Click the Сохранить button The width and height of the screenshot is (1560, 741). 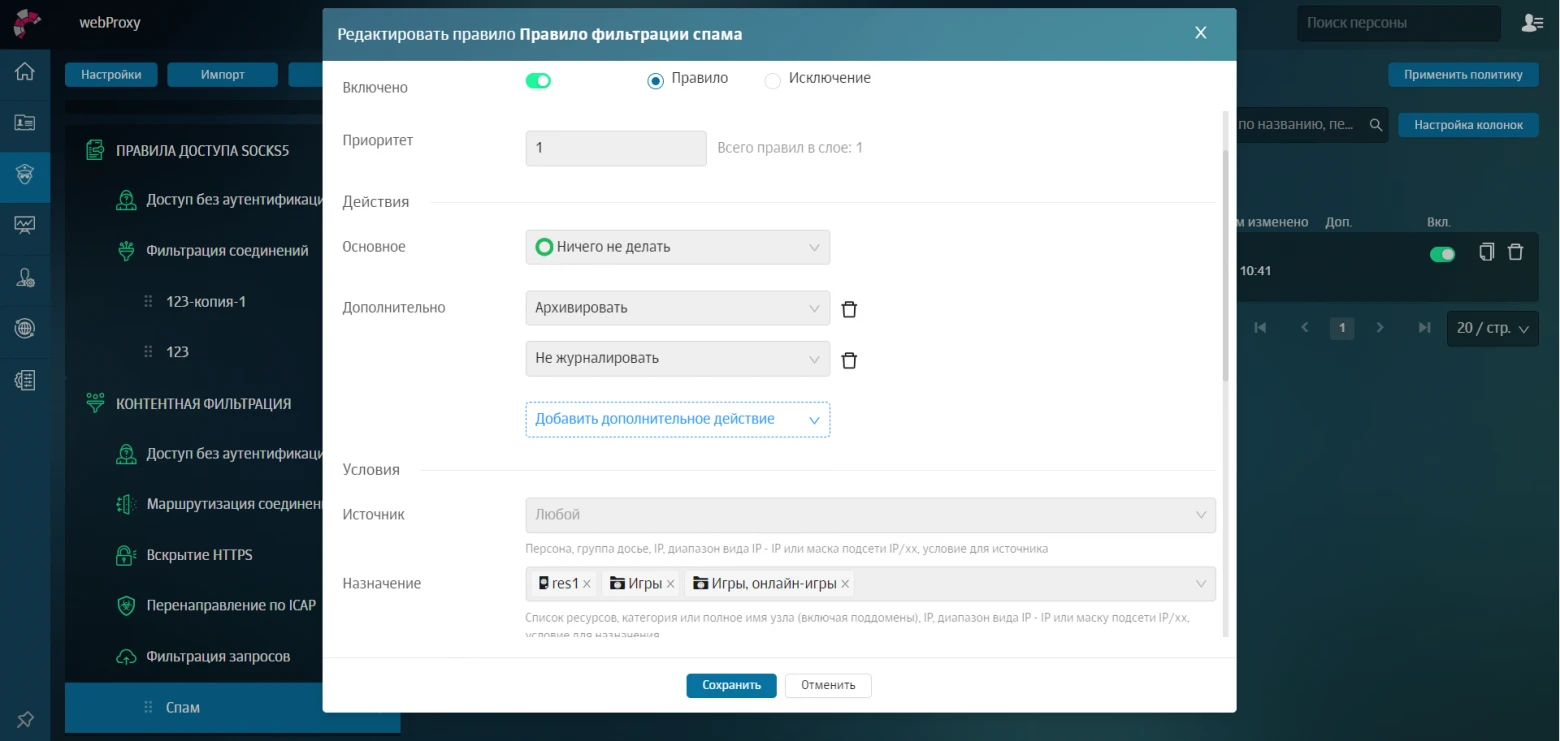tap(731, 685)
